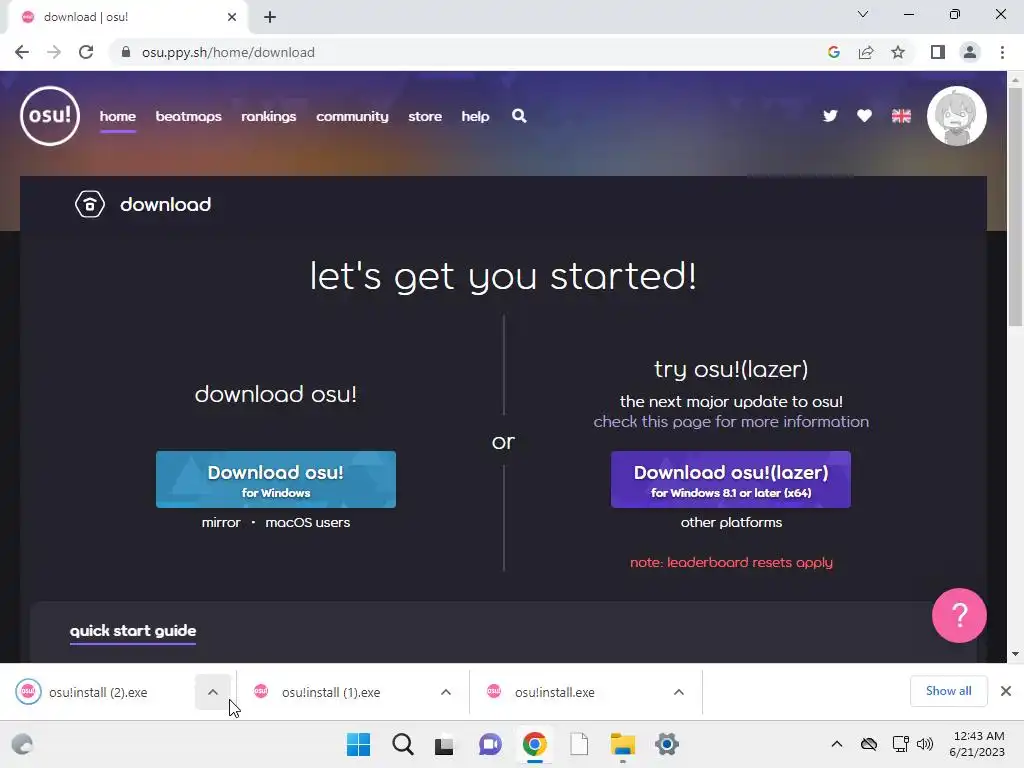Expand options for osu!install (1).exe
Viewport: 1024px width, 768px height.
446,692
